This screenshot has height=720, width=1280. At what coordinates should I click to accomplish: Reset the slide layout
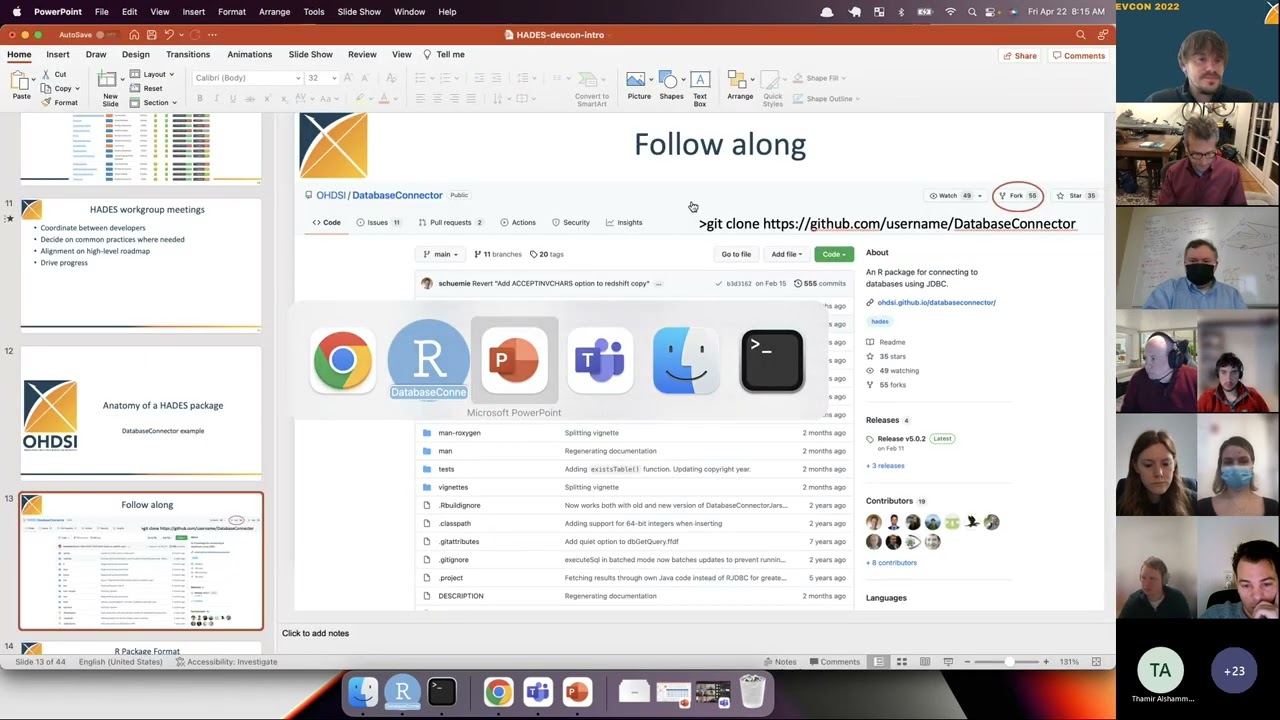pos(146,88)
